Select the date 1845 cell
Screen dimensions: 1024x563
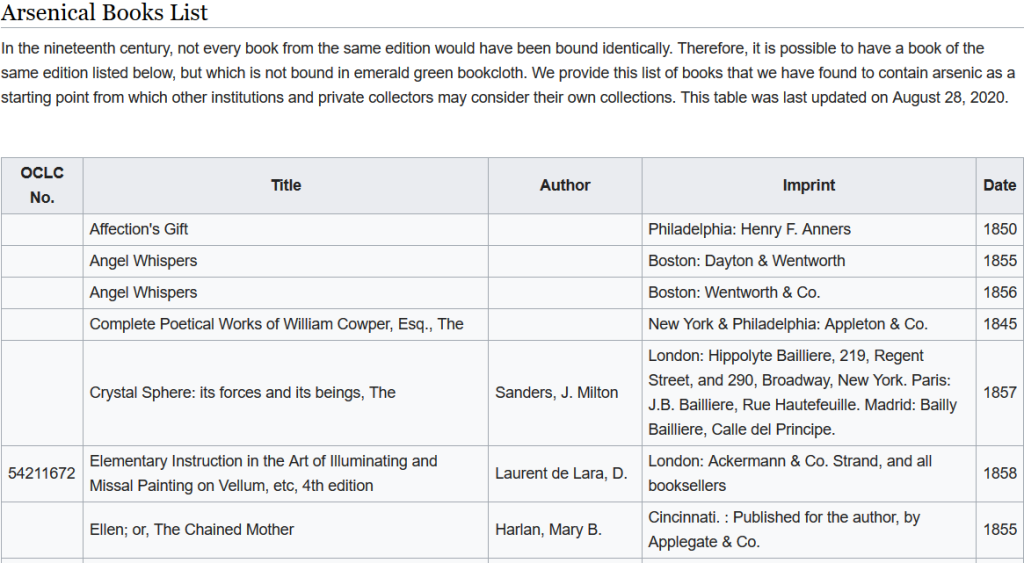[x=999, y=324]
